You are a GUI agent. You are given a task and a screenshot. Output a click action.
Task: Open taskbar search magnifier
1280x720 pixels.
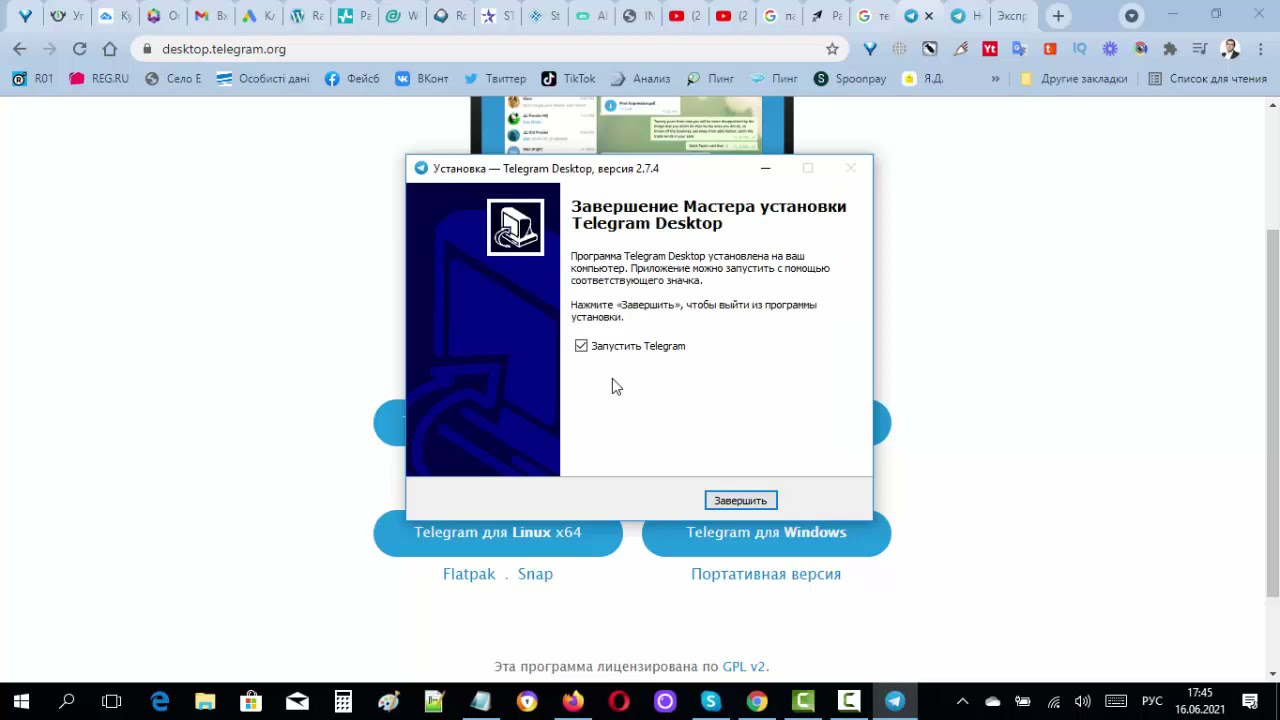(67, 702)
